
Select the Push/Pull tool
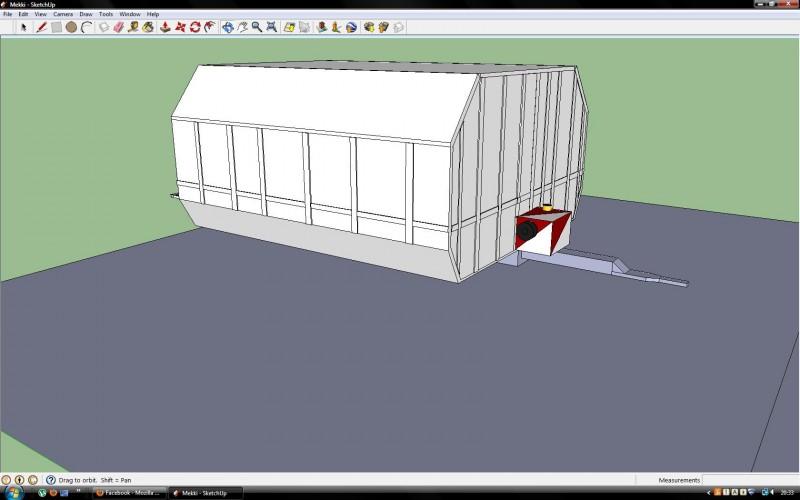coord(165,27)
